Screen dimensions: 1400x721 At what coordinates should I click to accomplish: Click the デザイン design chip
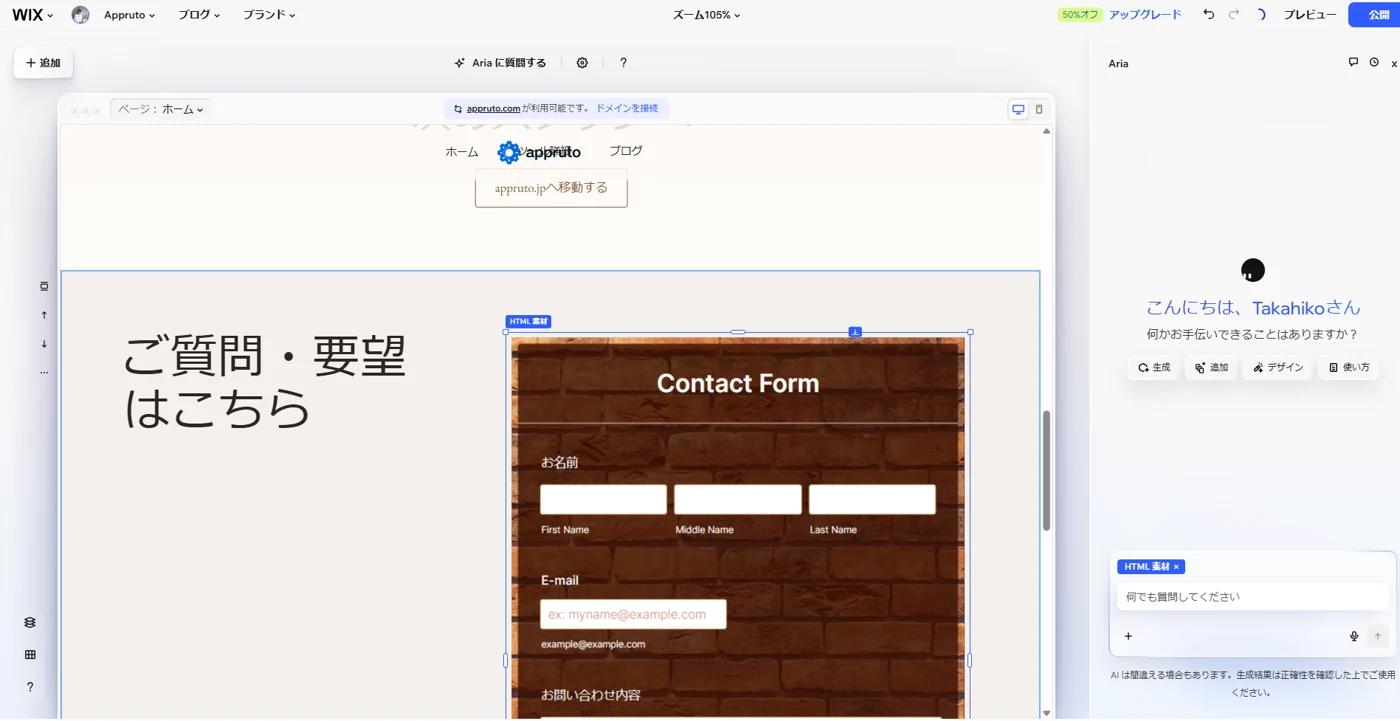point(1277,368)
